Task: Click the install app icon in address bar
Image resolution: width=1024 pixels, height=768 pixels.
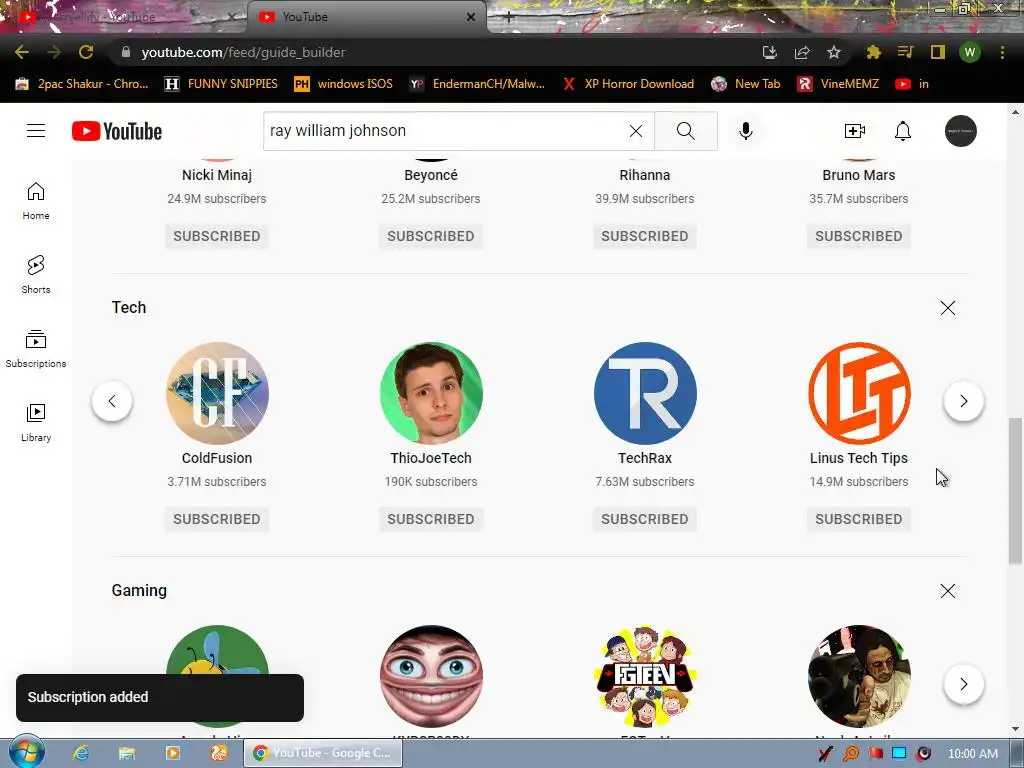Action: pyautogui.click(x=770, y=52)
